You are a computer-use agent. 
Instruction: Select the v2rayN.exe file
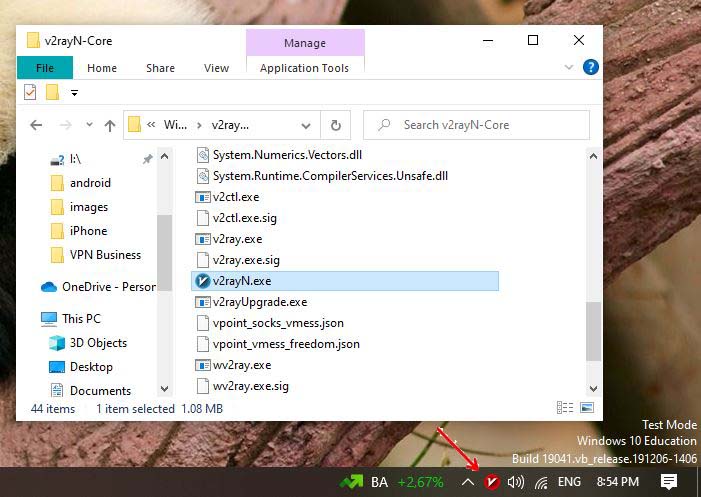[242, 281]
